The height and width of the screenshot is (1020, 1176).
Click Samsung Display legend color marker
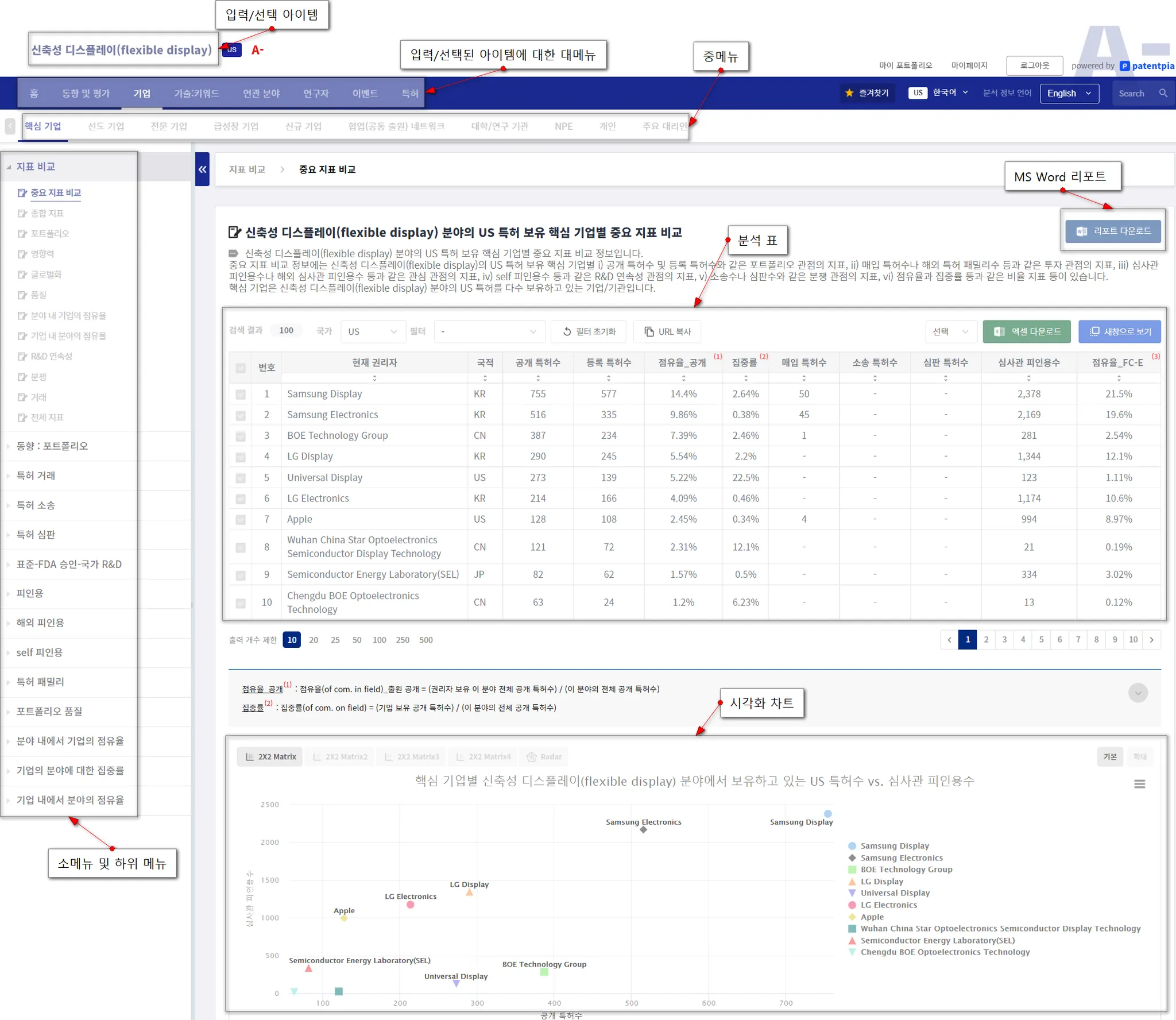[x=852, y=846]
